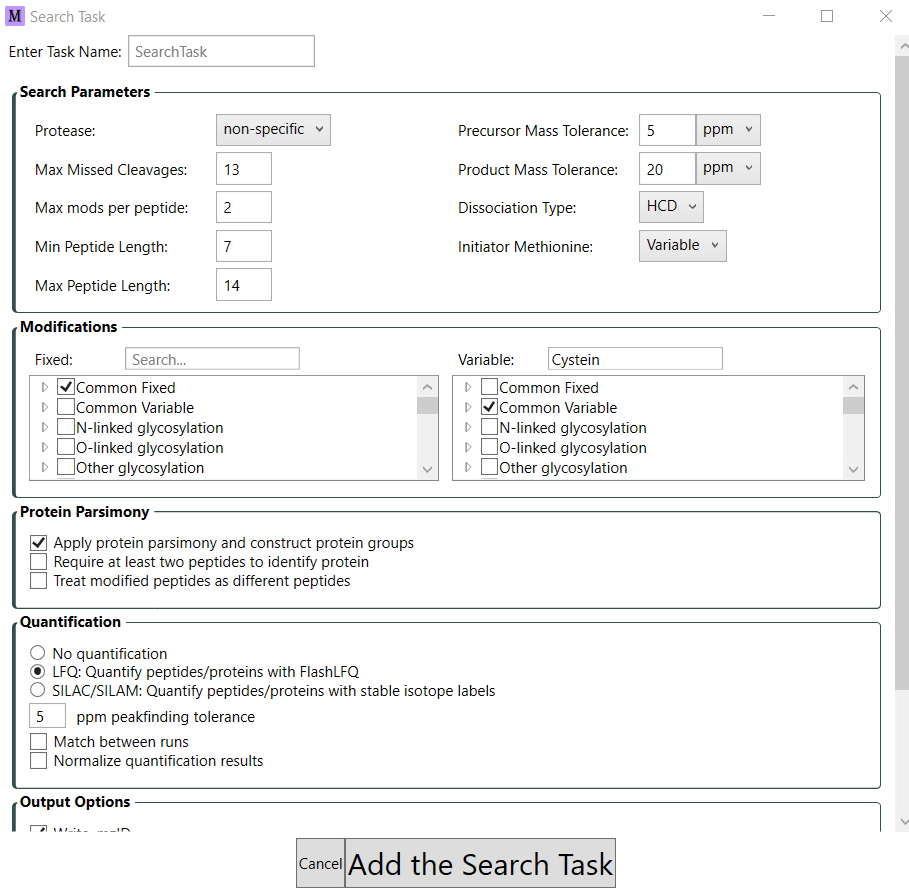Enable Treat modified peptides as different peptides
Image resolution: width=909 pixels, height=894 pixels.
point(37,580)
